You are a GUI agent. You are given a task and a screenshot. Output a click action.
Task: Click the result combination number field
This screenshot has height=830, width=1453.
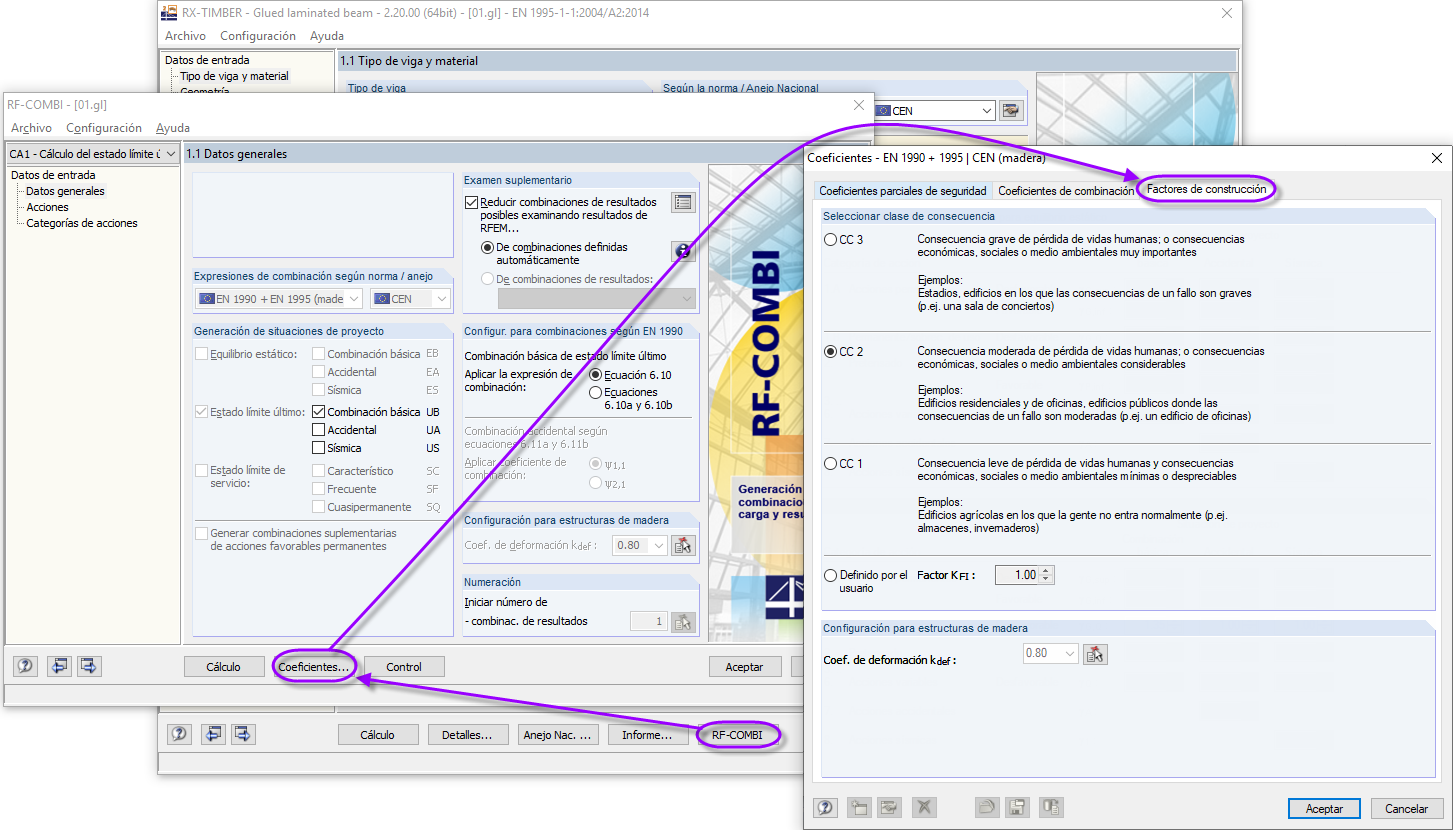[x=649, y=621]
